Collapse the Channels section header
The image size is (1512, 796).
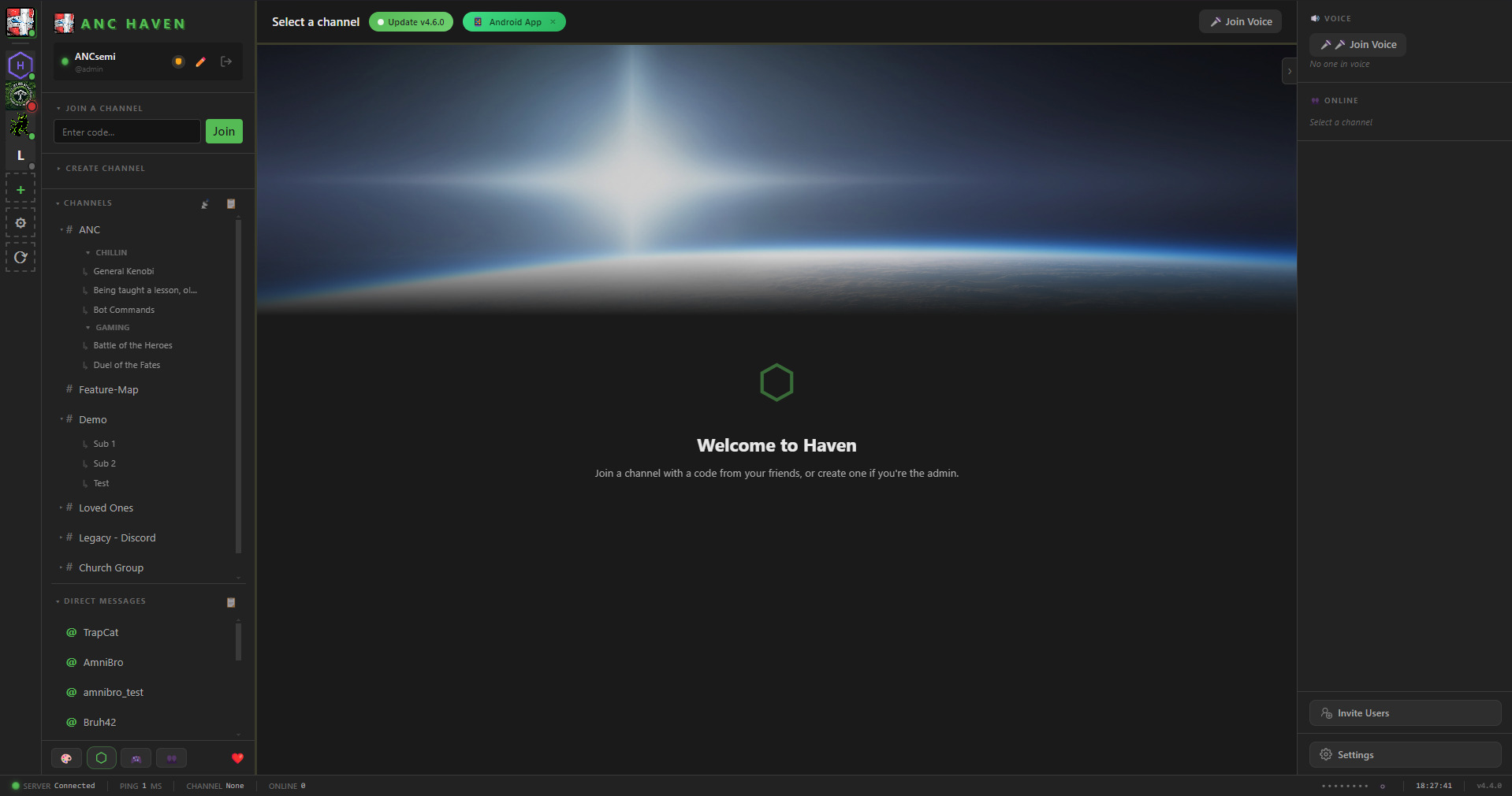(x=84, y=203)
